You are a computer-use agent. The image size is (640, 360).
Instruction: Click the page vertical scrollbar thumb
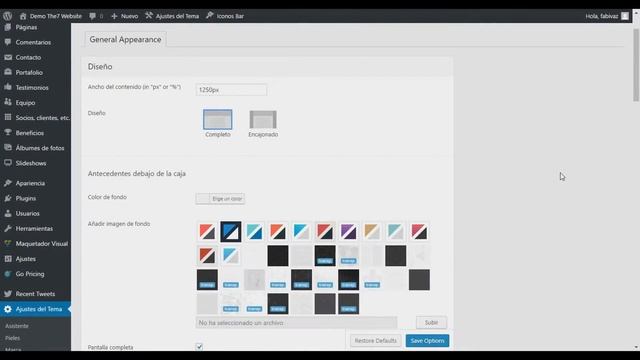(636, 65)
